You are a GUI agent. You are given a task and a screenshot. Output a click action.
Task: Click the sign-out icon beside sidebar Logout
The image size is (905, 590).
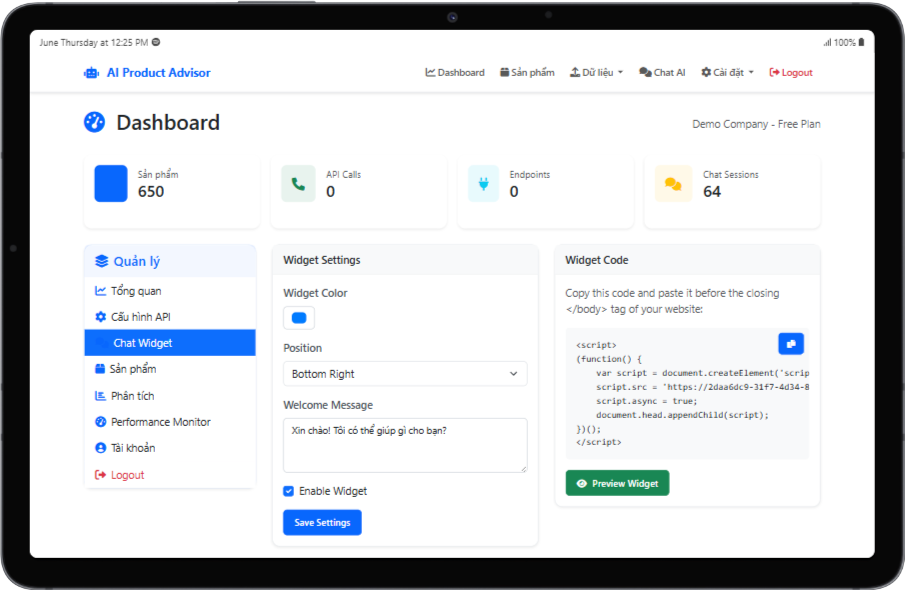pos(100,475)
